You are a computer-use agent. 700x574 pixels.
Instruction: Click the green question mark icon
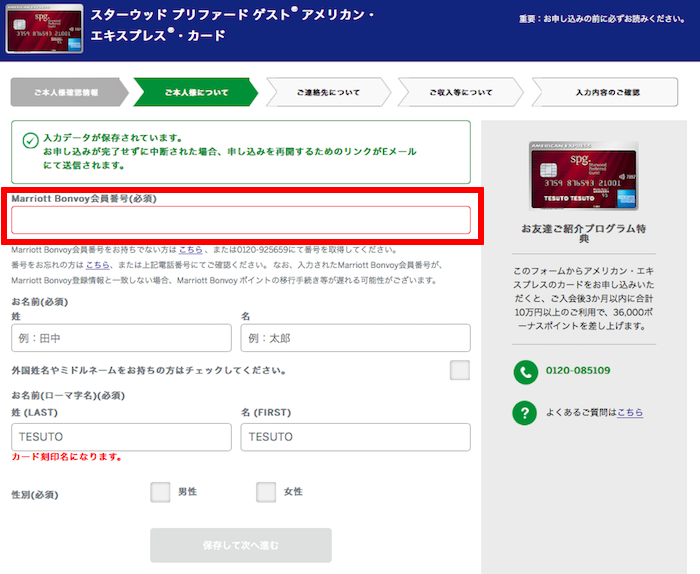[525, 412]
